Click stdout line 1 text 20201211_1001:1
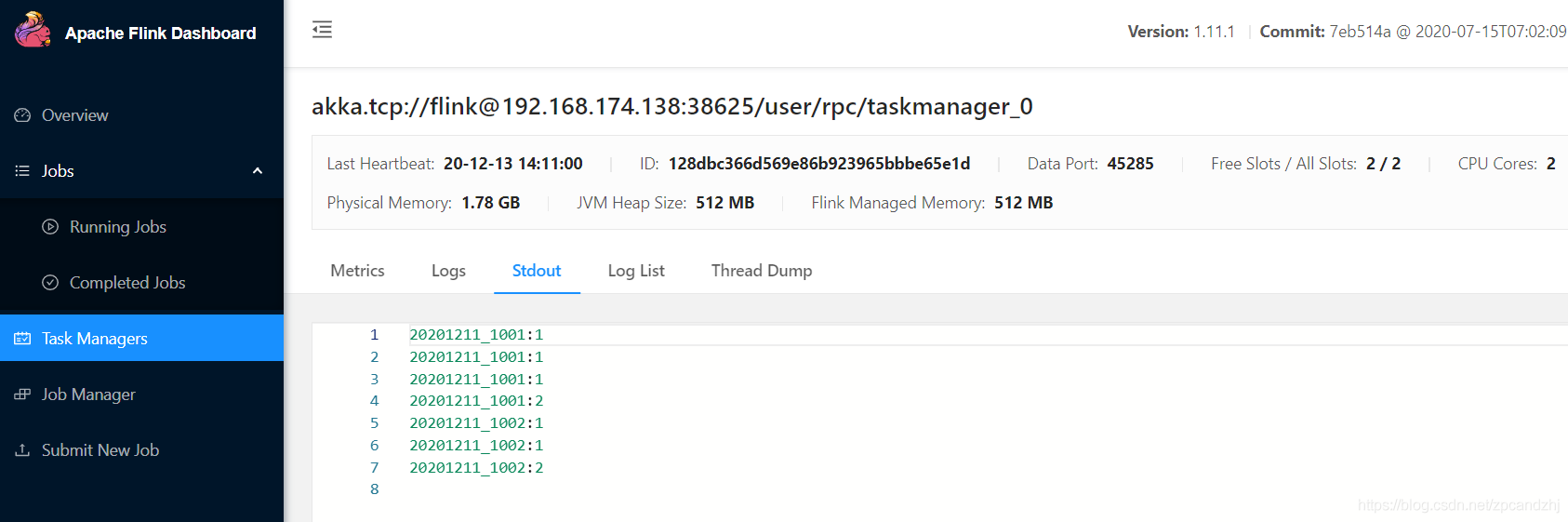This screenshot has width=1568, height=522. (x=476, y=335)
